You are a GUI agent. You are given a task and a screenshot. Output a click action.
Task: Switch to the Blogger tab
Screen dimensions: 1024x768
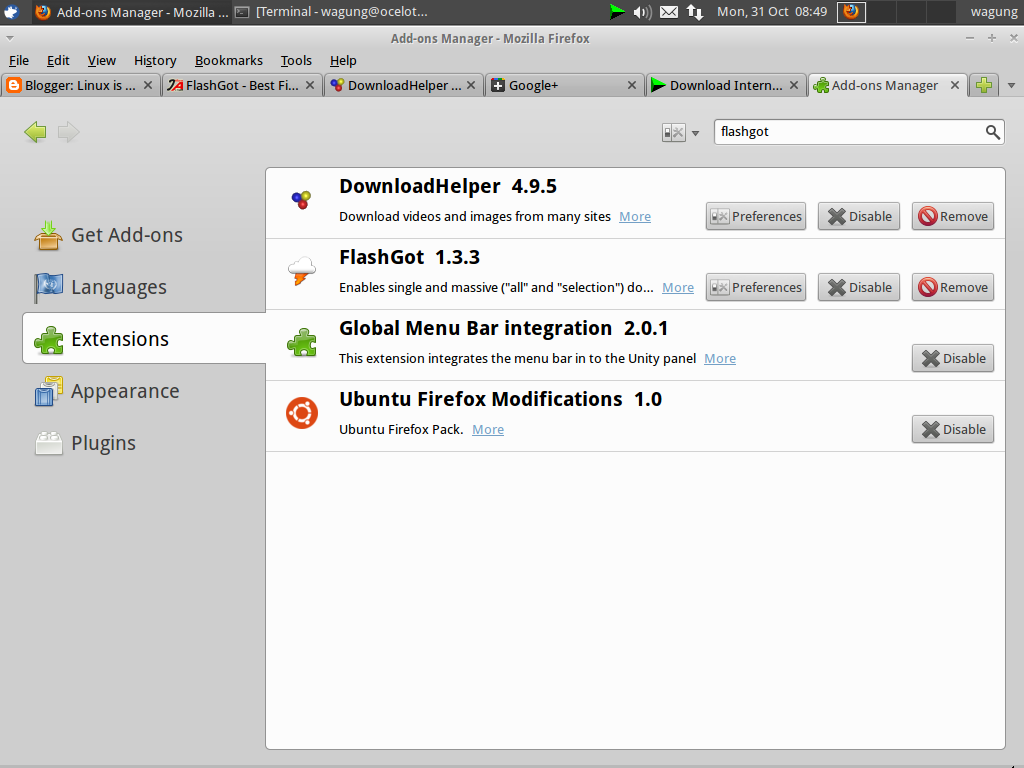click(80, 86)
